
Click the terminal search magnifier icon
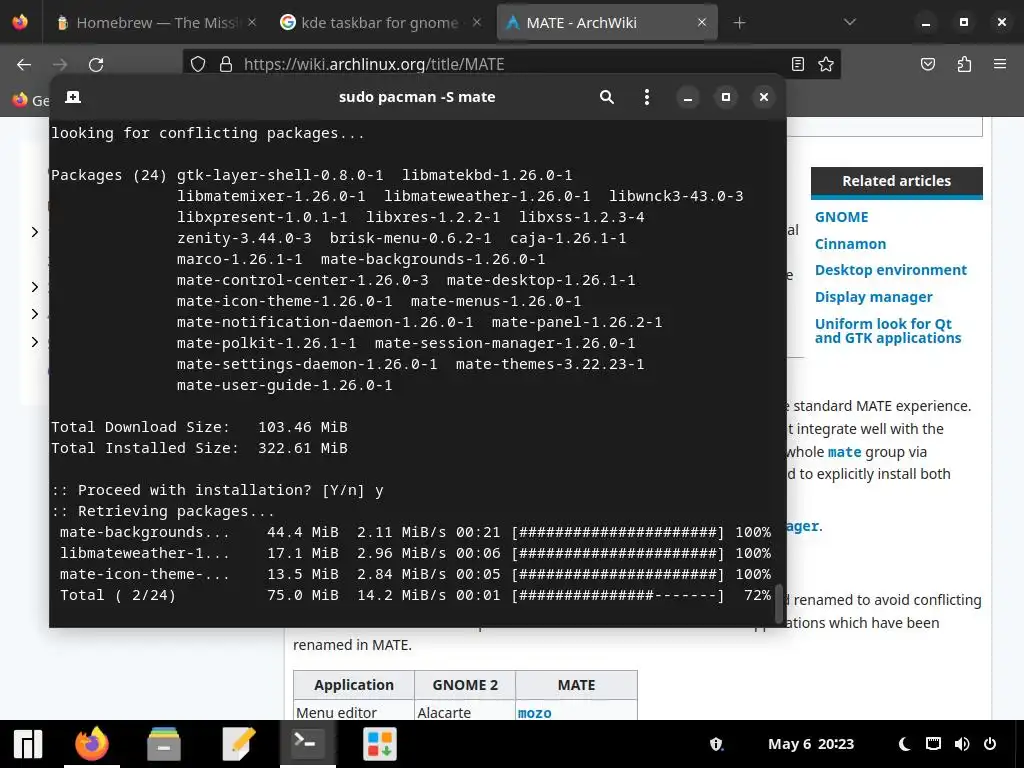607,97
